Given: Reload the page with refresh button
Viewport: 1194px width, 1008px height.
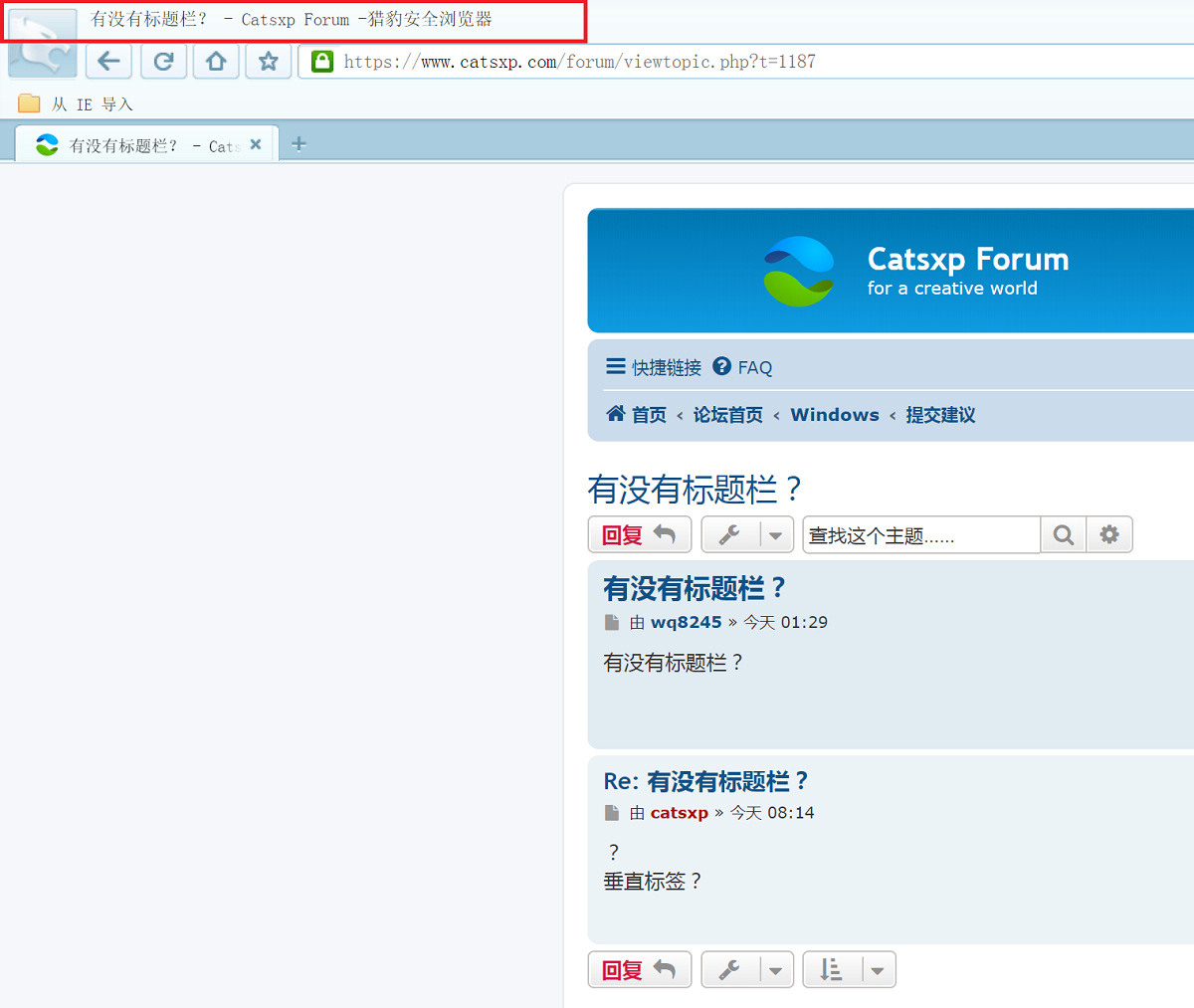Looking at the screenshot, I should tap(163, 62).
